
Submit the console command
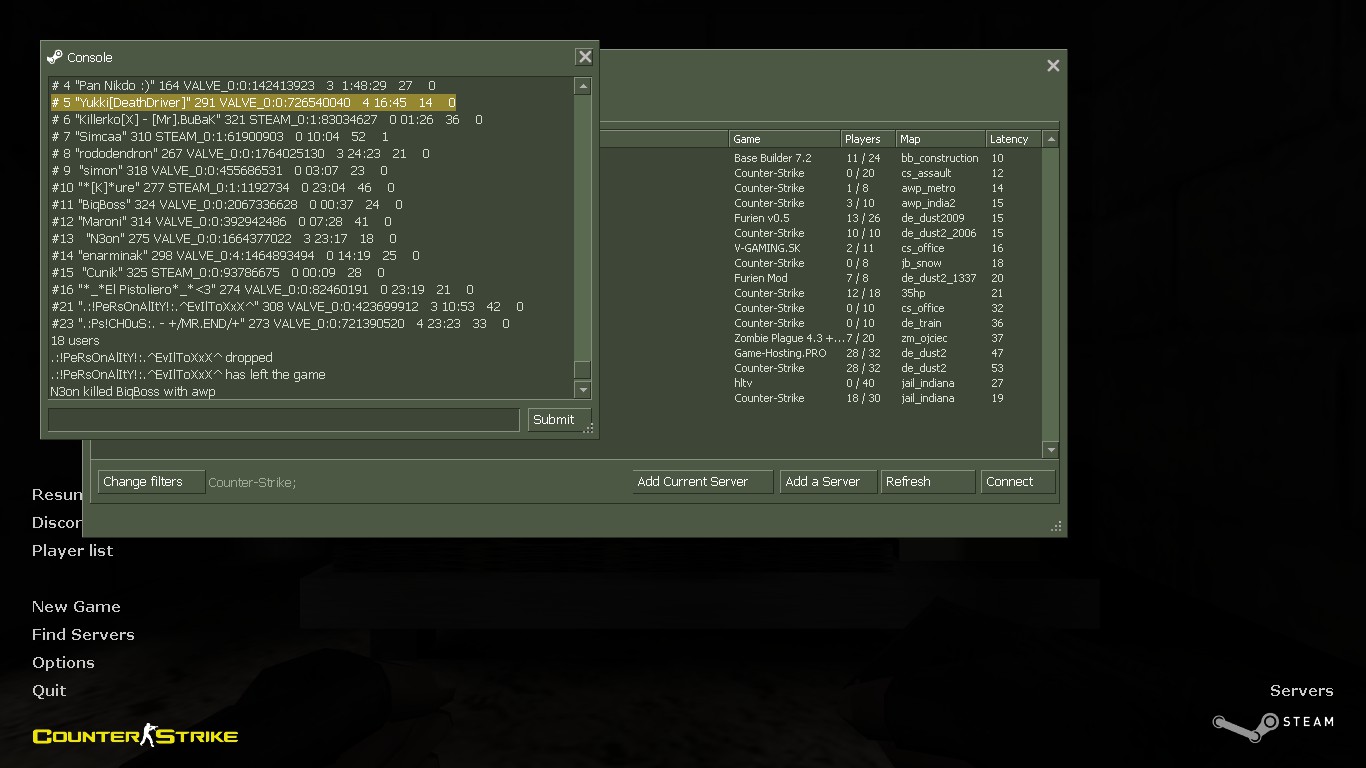tap(559, 420)
